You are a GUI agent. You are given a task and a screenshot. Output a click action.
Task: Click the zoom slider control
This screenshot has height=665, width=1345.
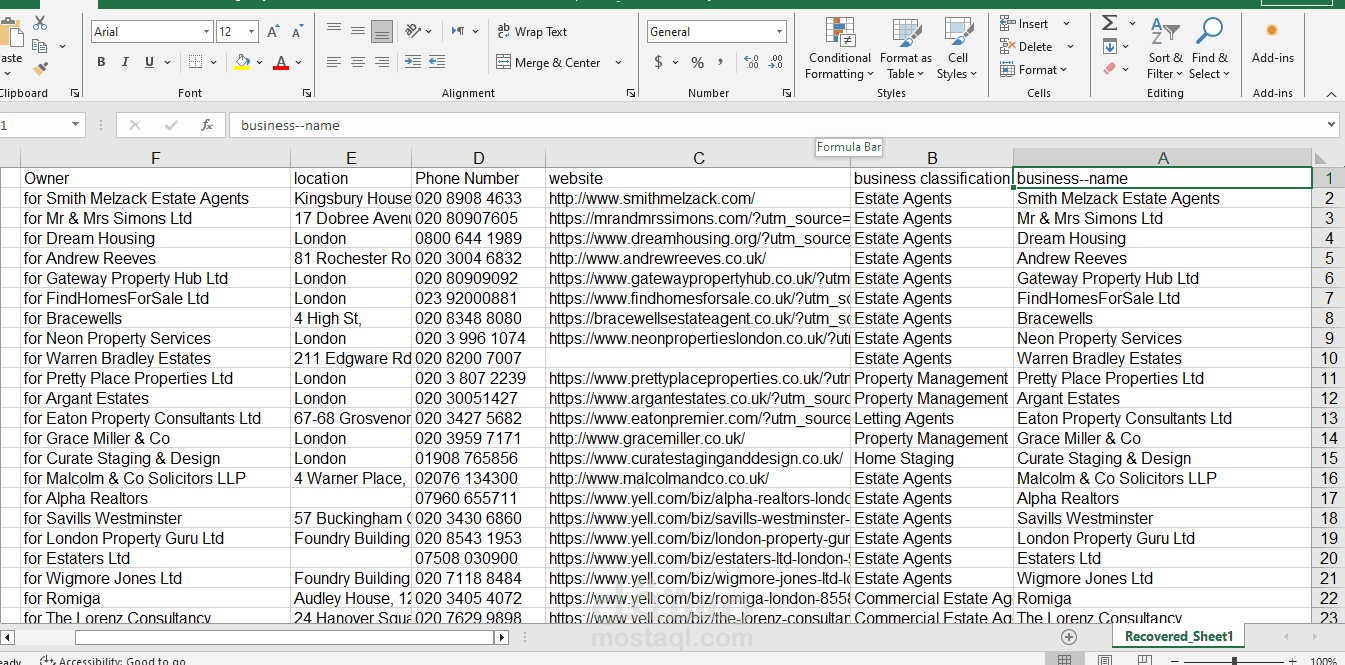pyautogui.click(x=1234, y=660)
